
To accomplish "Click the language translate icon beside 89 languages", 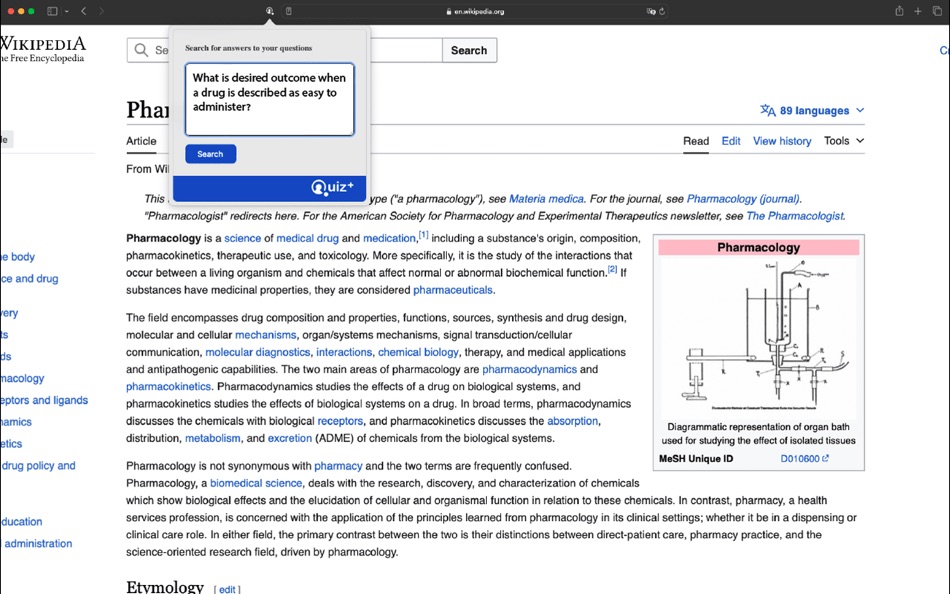I will click(x=768, y=110).
